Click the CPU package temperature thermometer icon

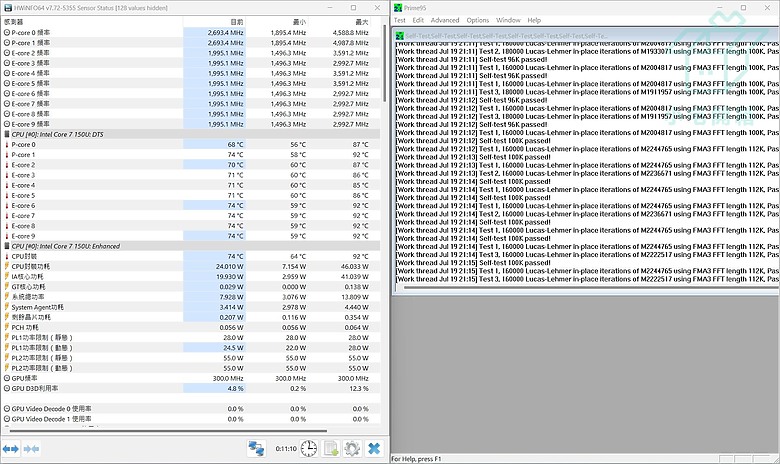click(x=7, y=256)
